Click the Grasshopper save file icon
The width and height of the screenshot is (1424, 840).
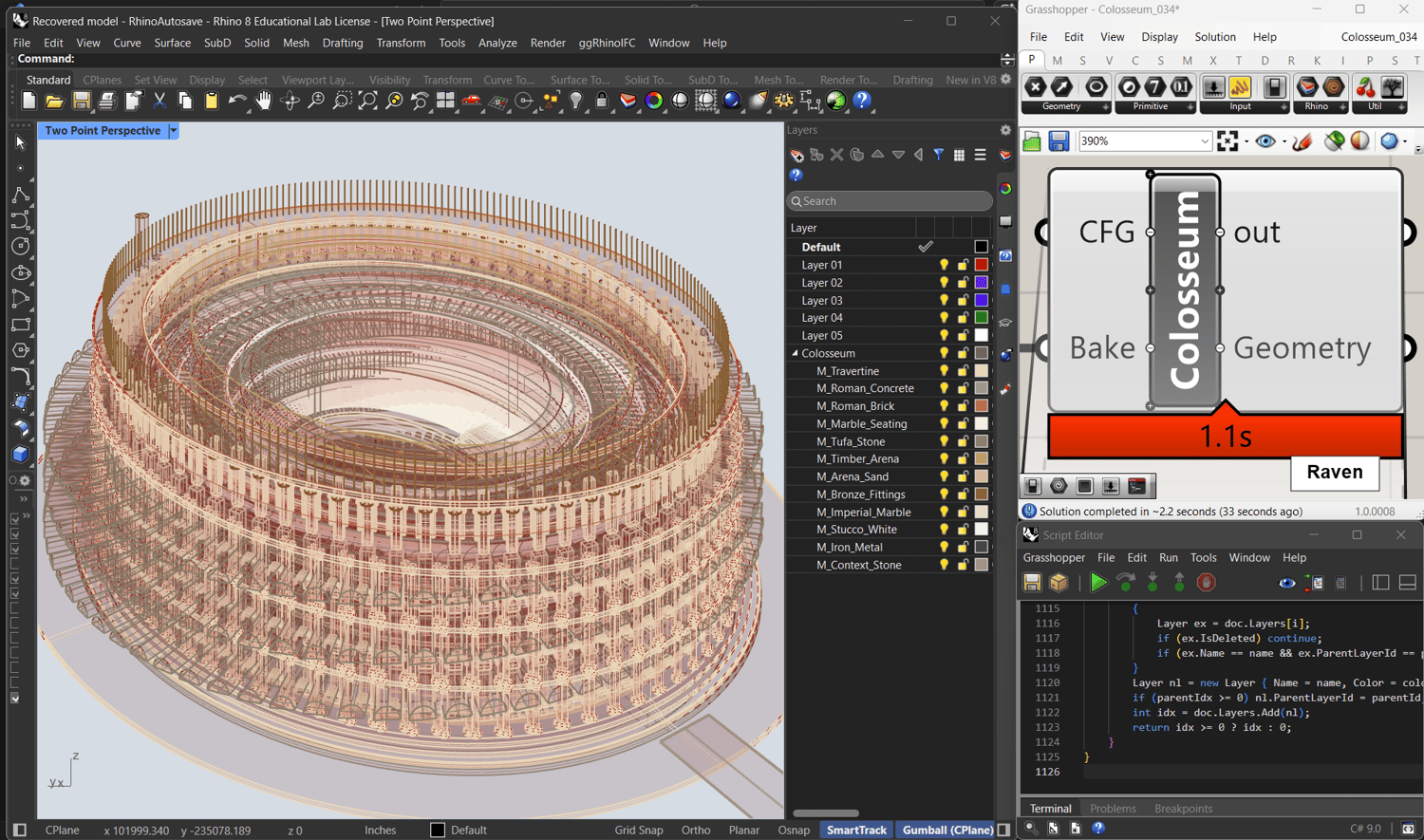coord(1059,141)
